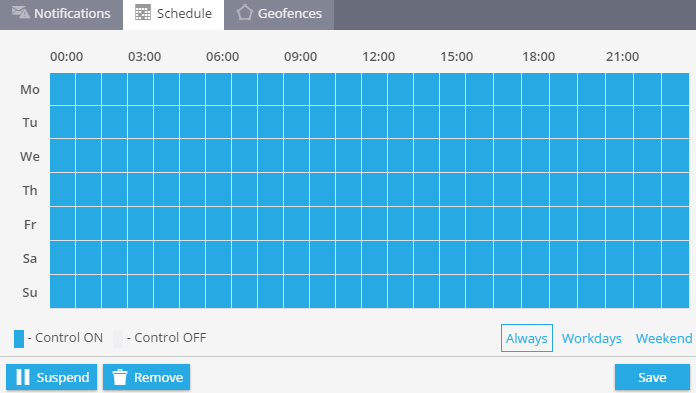Click the trash can icon on Remove
Image resolution: width=696 pixels, height=393 pixels.
120,377
